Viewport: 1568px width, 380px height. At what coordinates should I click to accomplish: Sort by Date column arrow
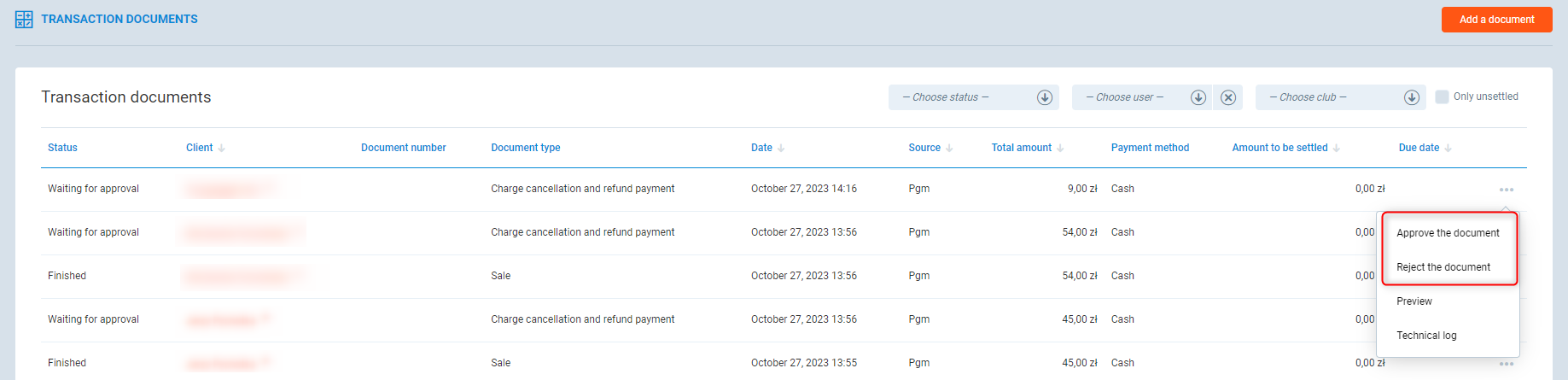781,149
